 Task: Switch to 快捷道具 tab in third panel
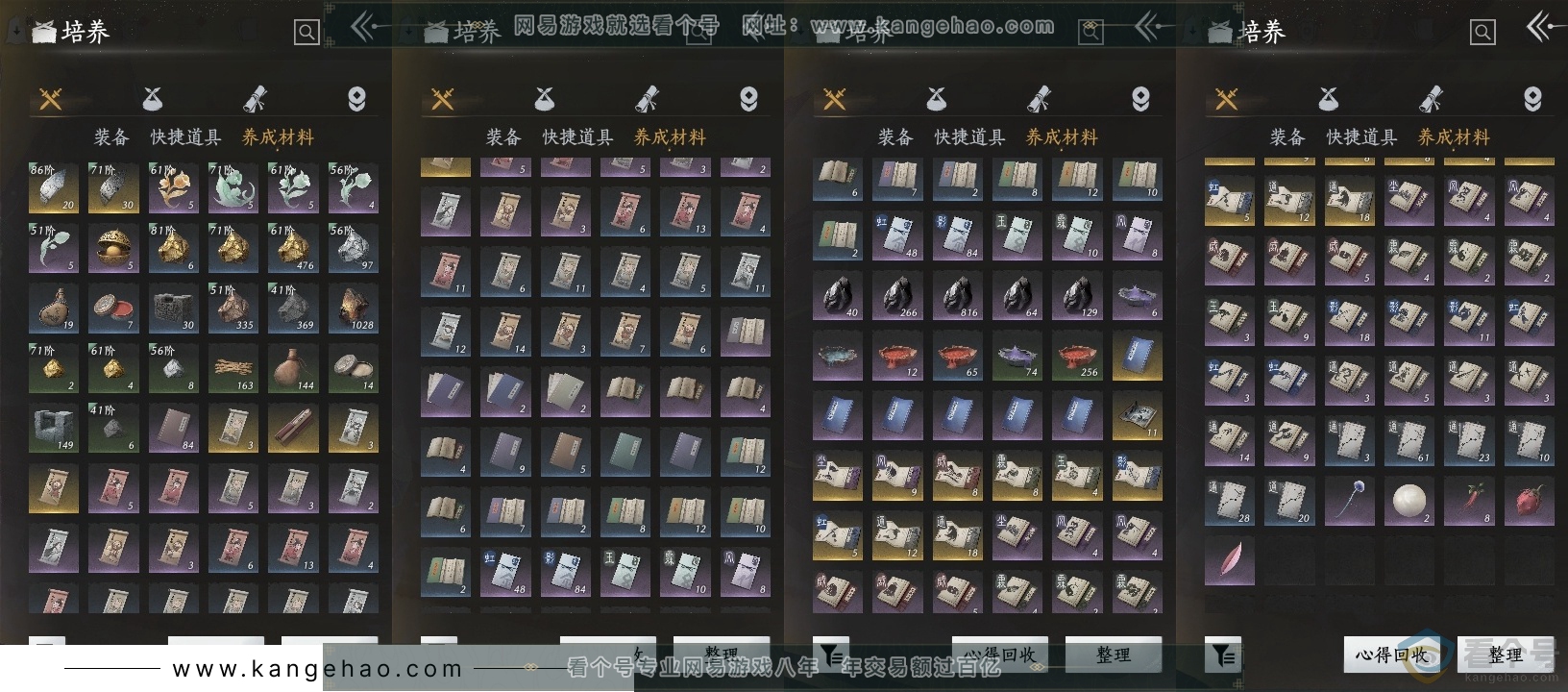point(969,137)
